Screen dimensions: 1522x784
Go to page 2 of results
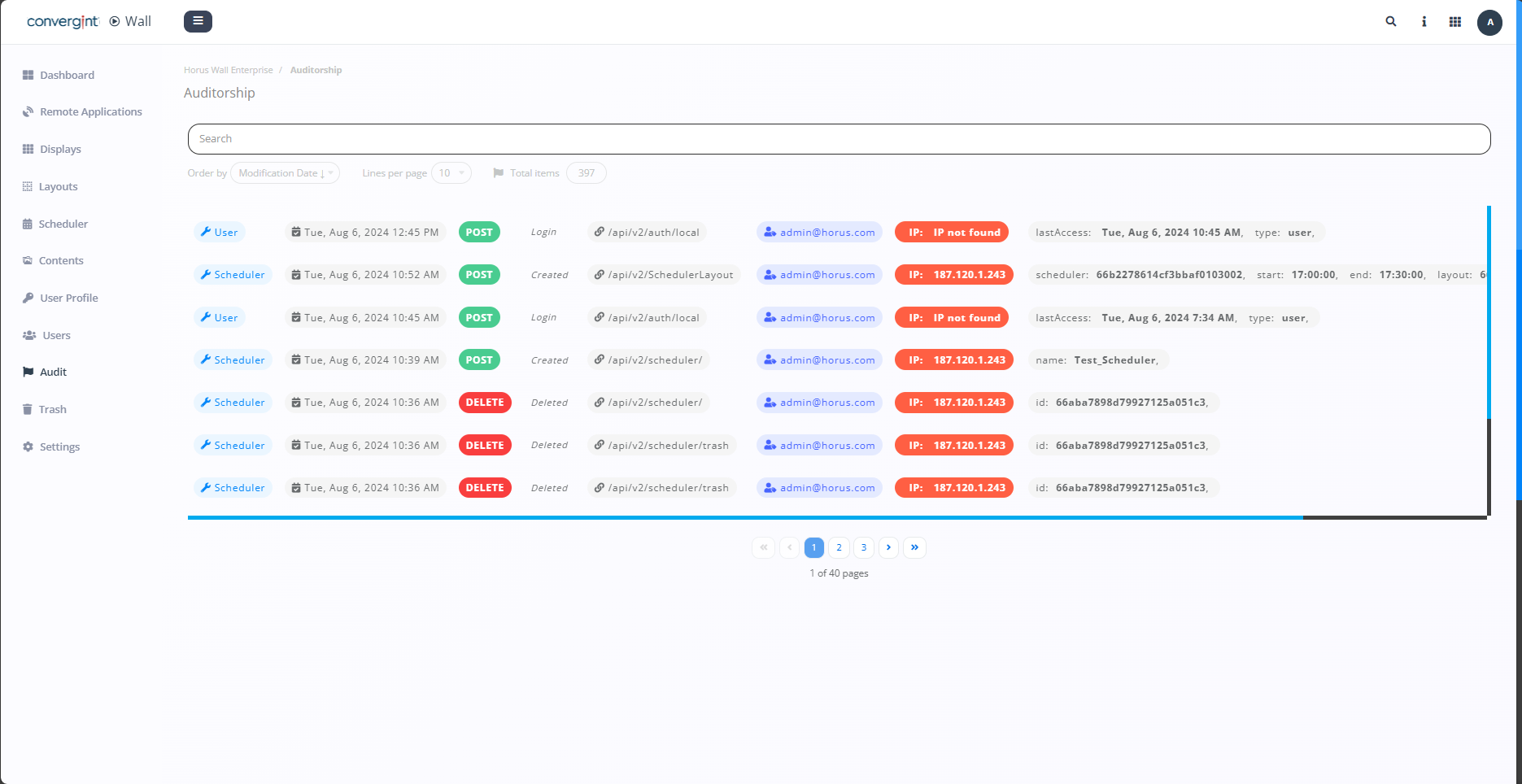pos(839,547)
